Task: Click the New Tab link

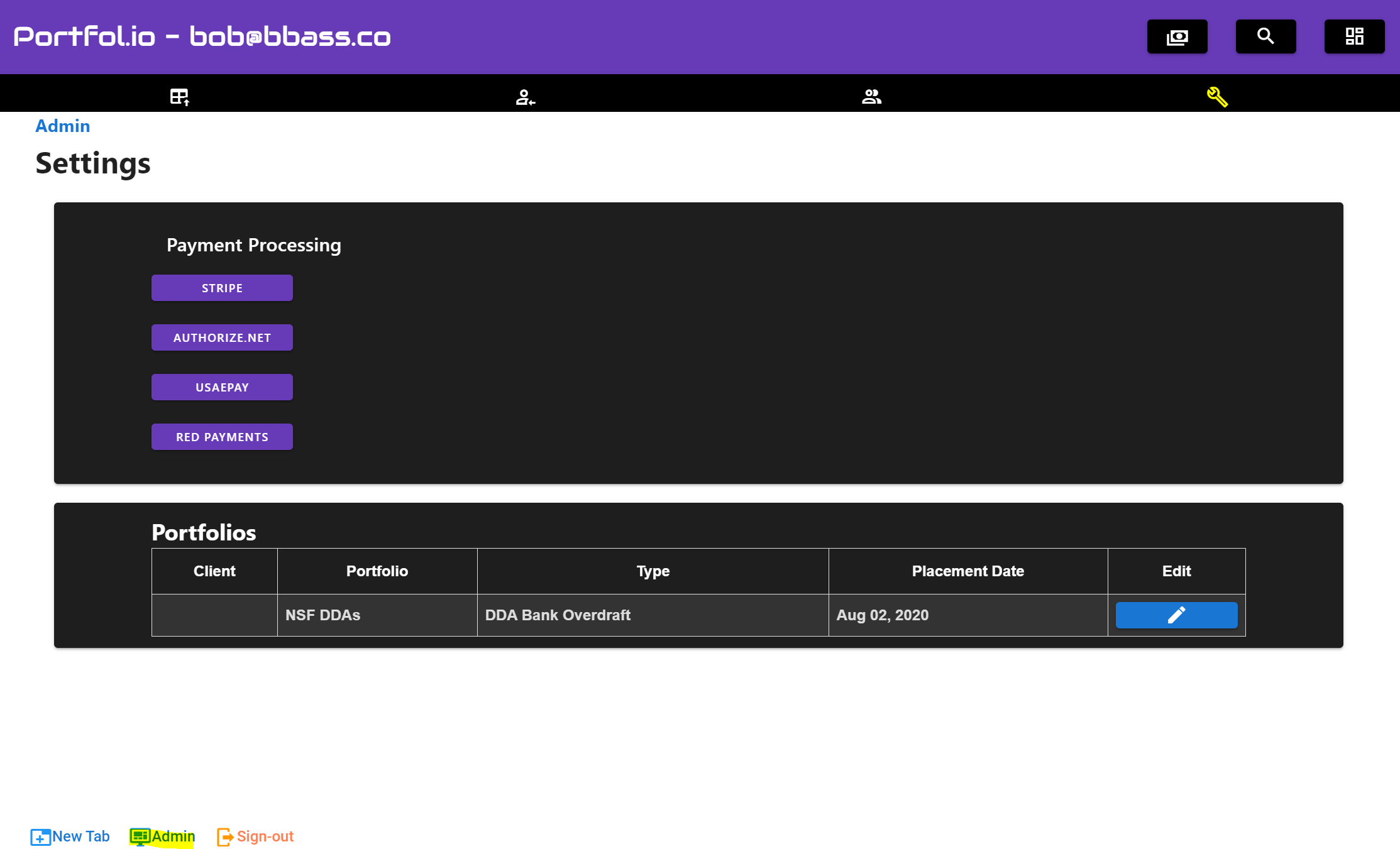Action: [x=70, y=836]
